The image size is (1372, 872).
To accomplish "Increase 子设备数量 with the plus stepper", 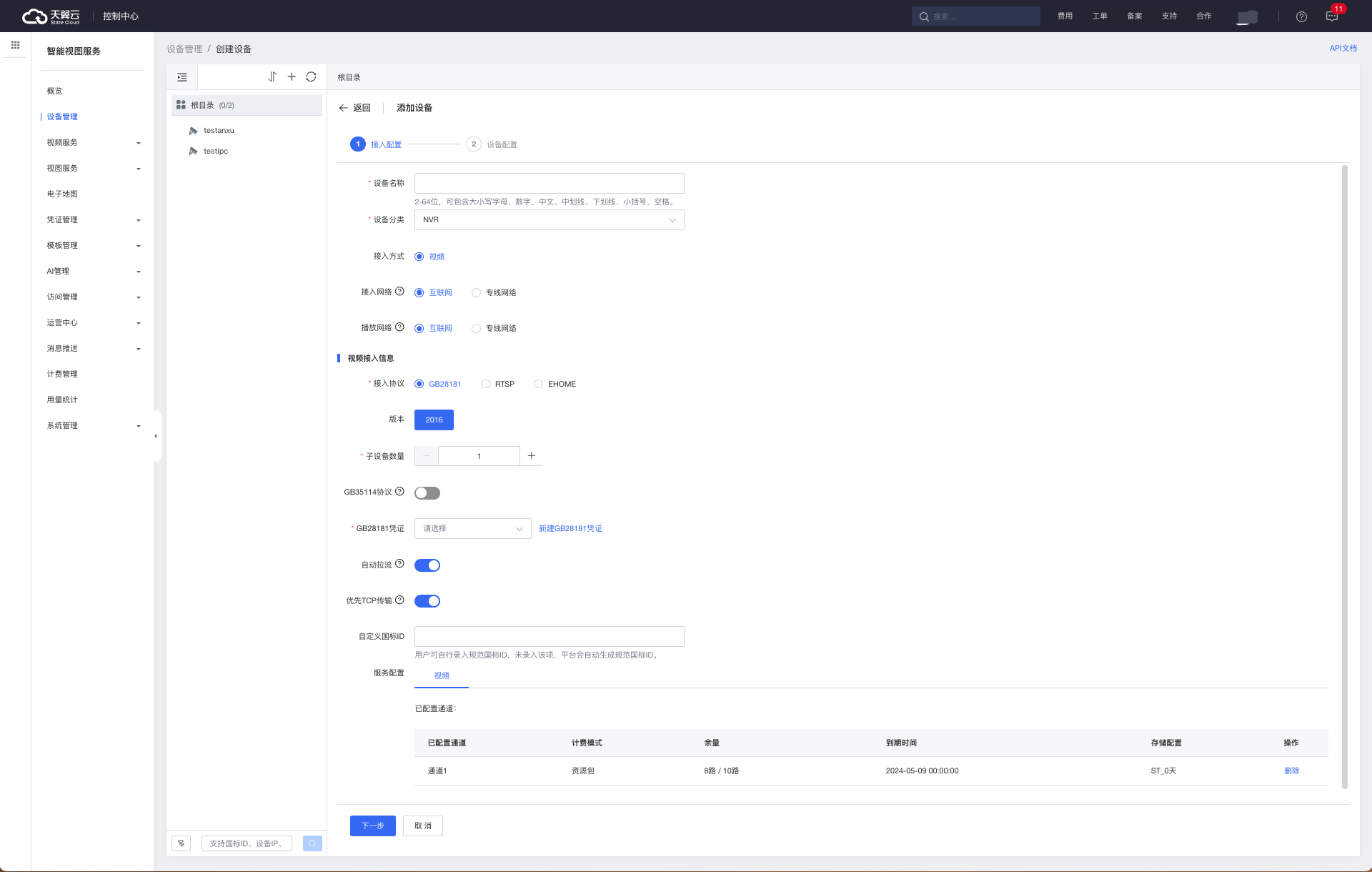I will (x=531, y=456).
